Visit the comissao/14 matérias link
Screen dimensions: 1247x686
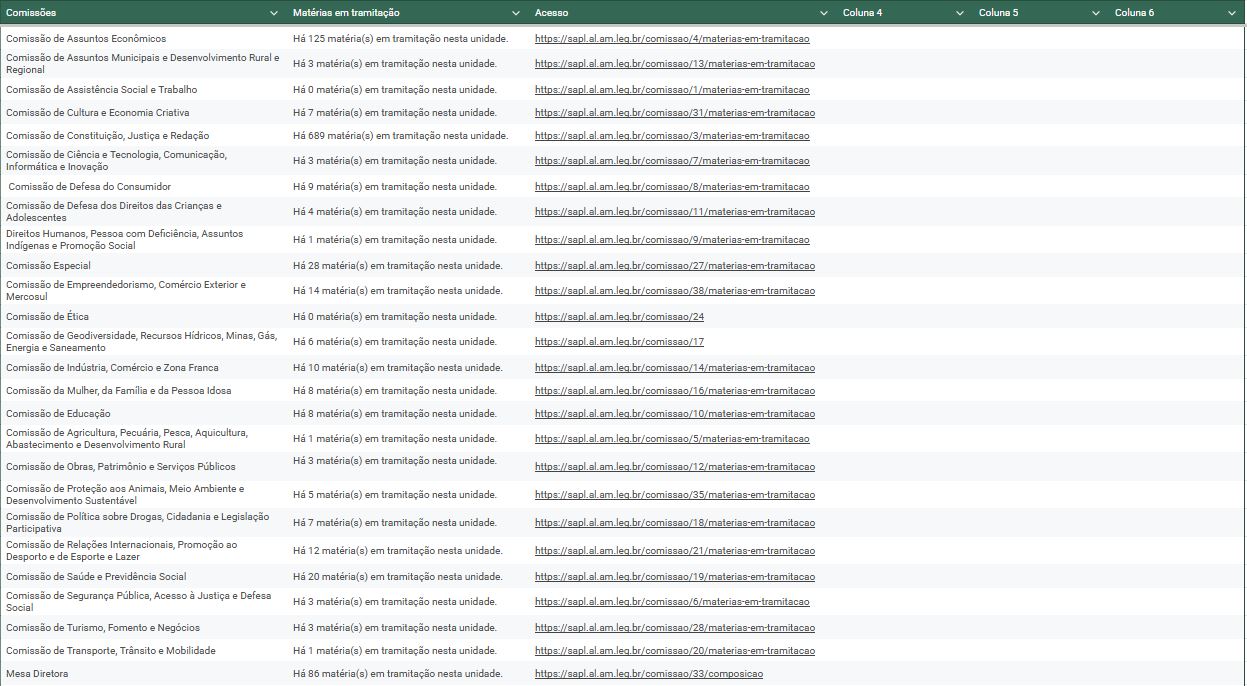click(675, 368)
